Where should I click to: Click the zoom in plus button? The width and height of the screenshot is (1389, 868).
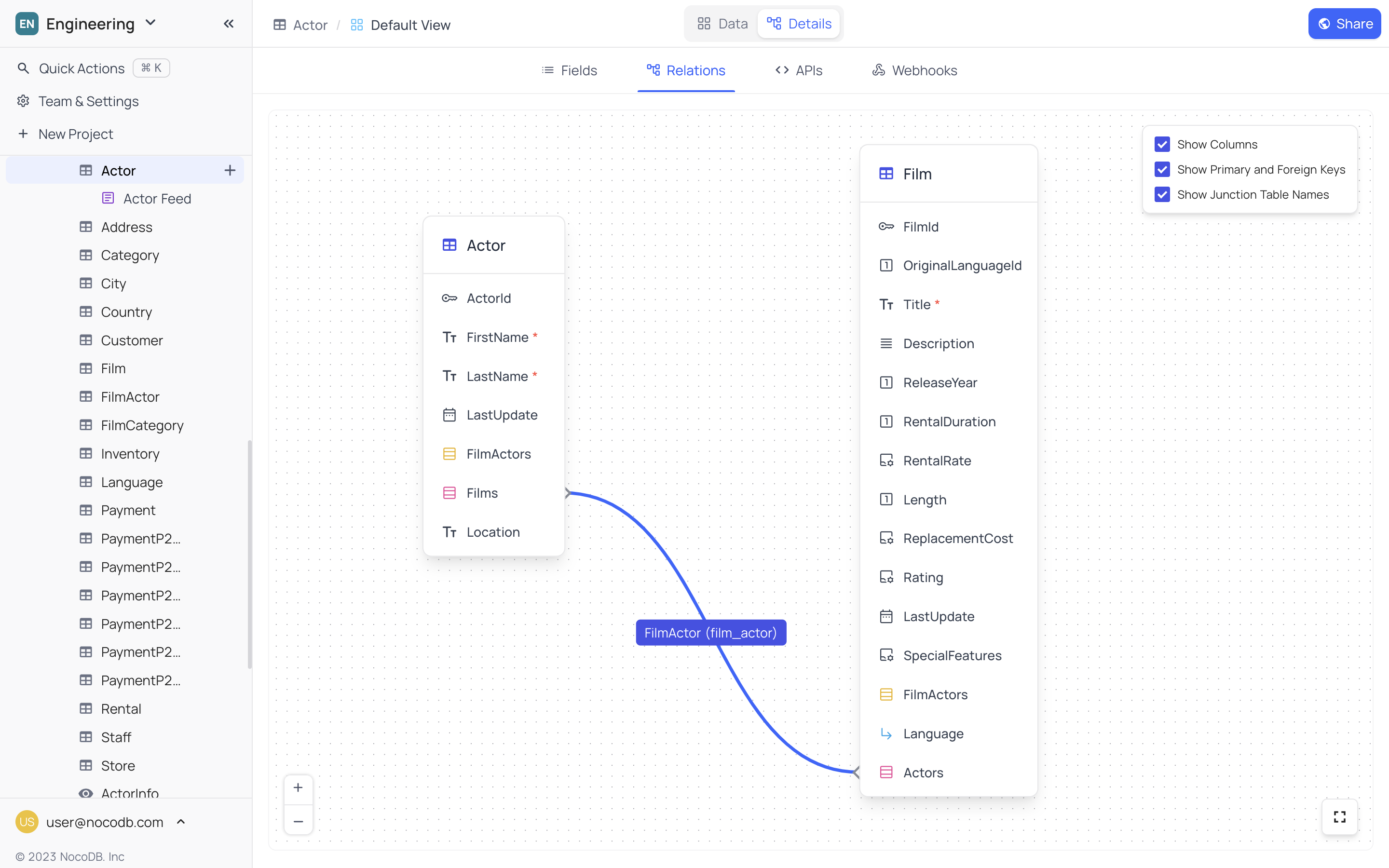point(298,788)
